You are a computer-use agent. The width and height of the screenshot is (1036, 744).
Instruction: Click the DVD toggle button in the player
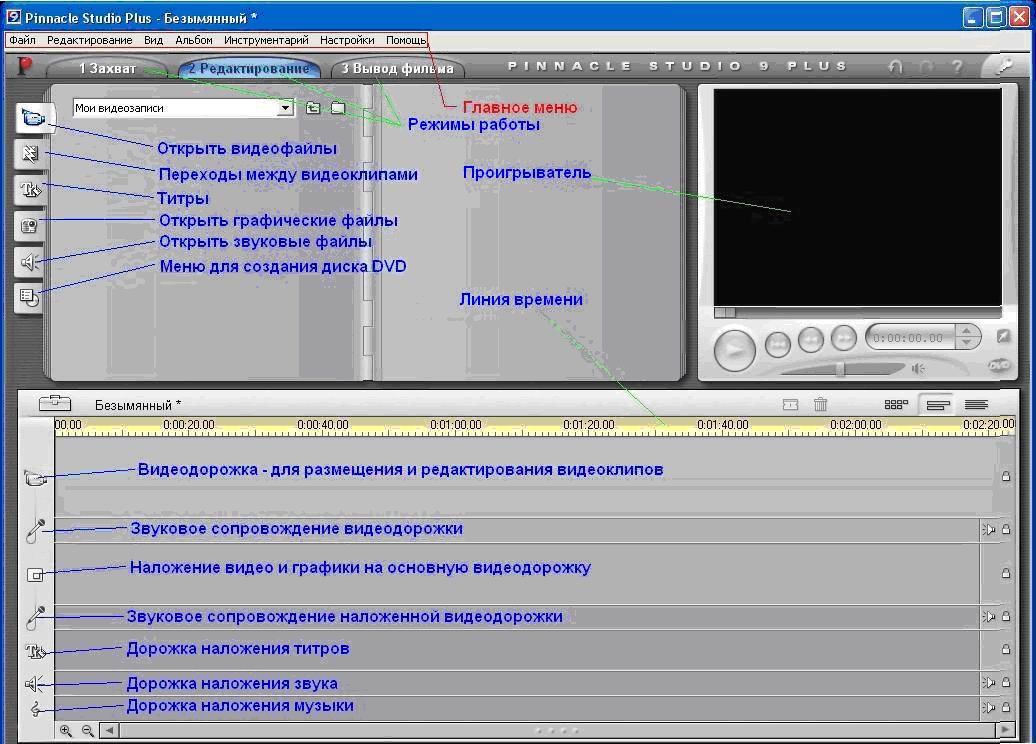coord(999,365)
